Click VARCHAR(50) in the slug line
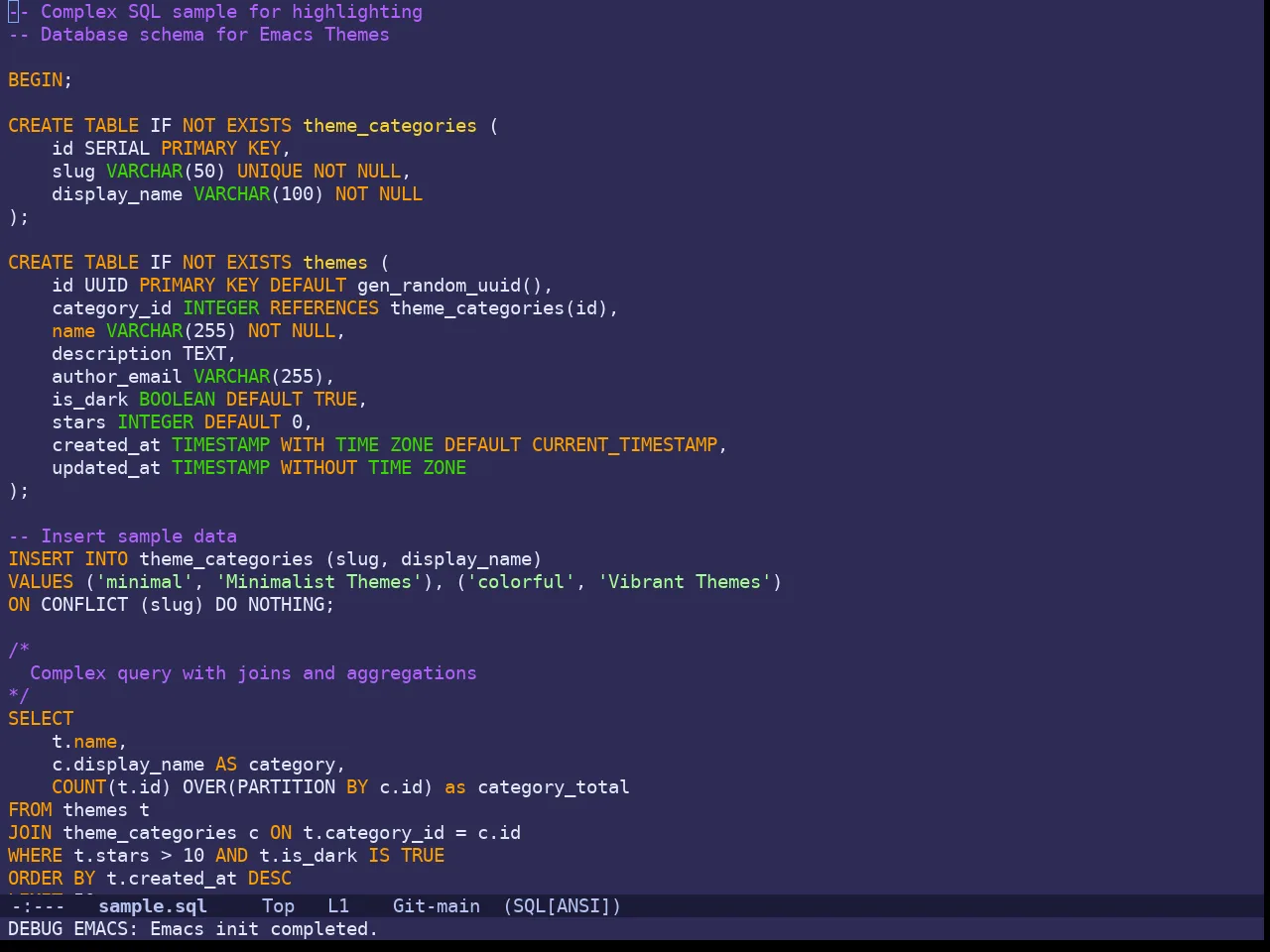1270x952 pixels. (x=166, y=172)
